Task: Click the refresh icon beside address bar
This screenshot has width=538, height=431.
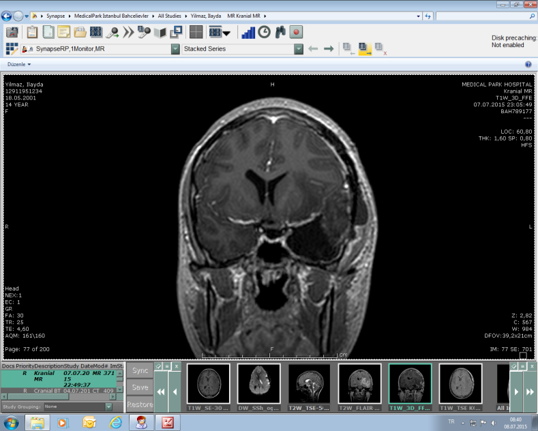Action: (x=428, y=16)
